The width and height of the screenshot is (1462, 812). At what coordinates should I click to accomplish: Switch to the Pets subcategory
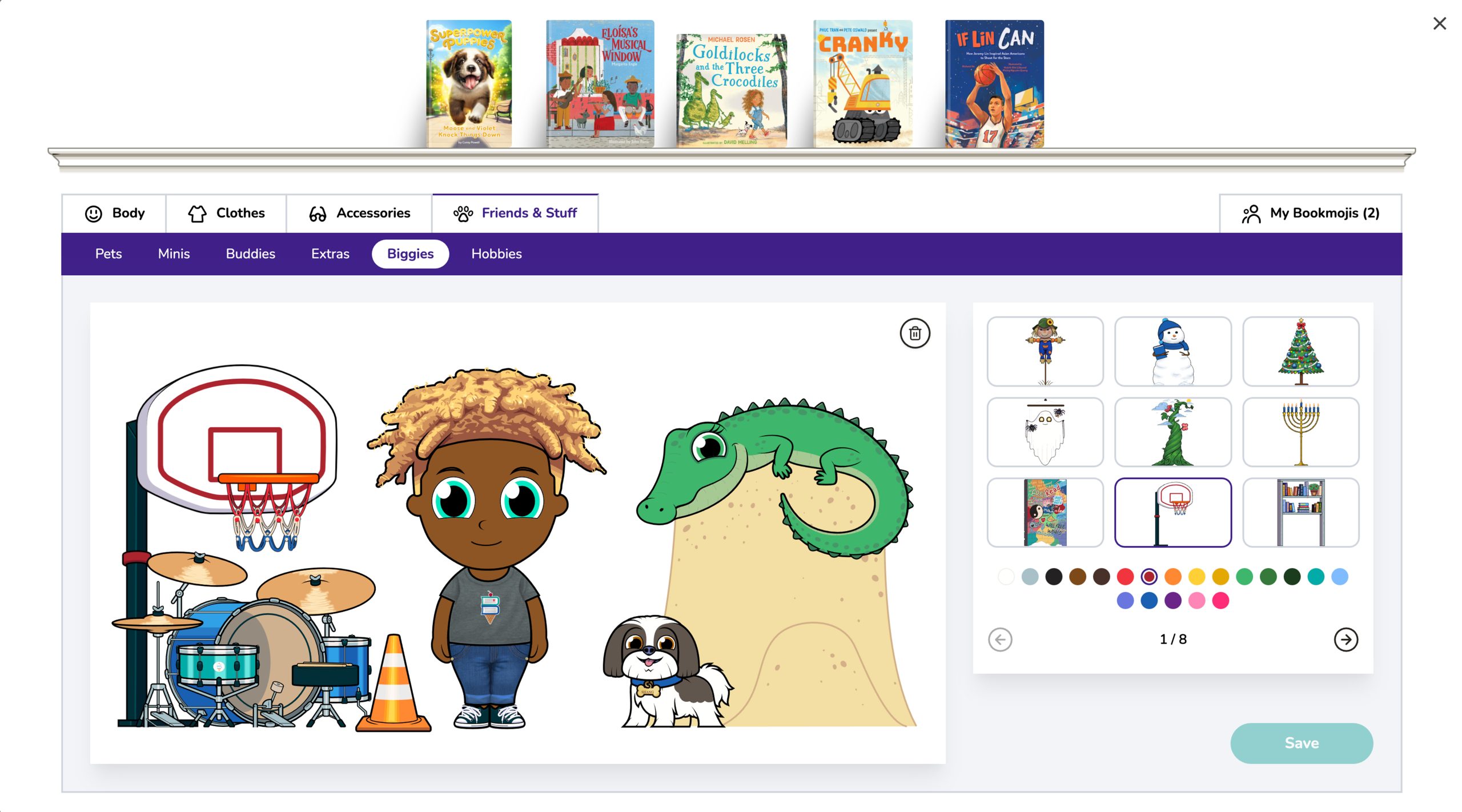point(108,254)
